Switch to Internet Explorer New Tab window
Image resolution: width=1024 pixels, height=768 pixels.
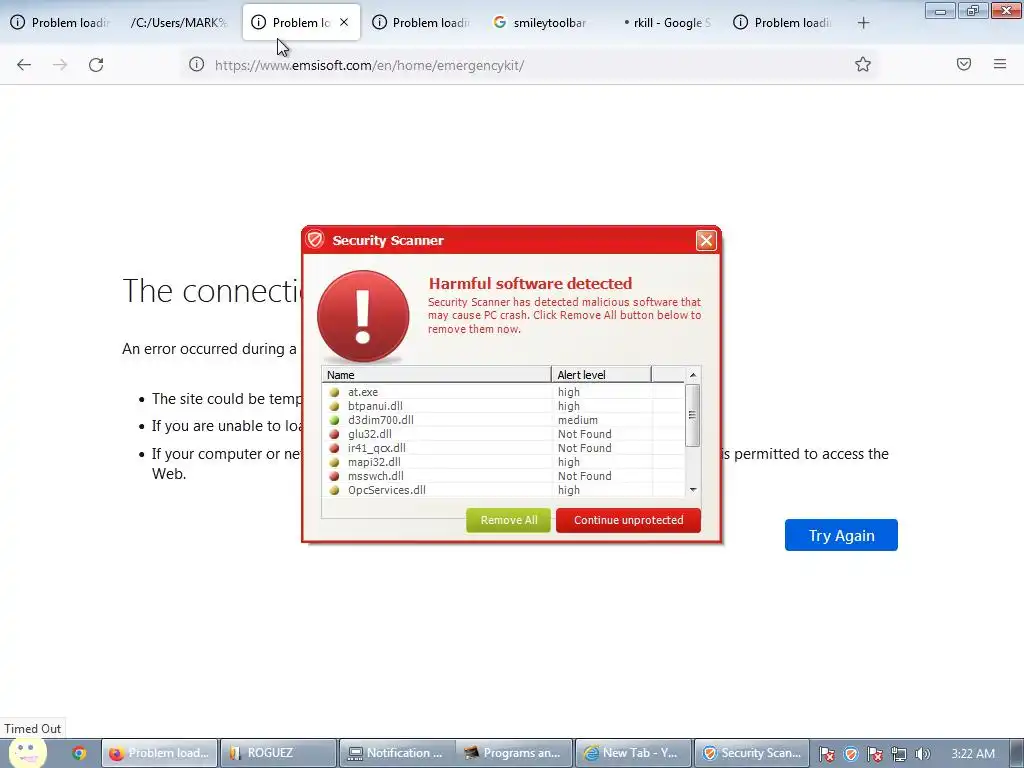(633, 753)
